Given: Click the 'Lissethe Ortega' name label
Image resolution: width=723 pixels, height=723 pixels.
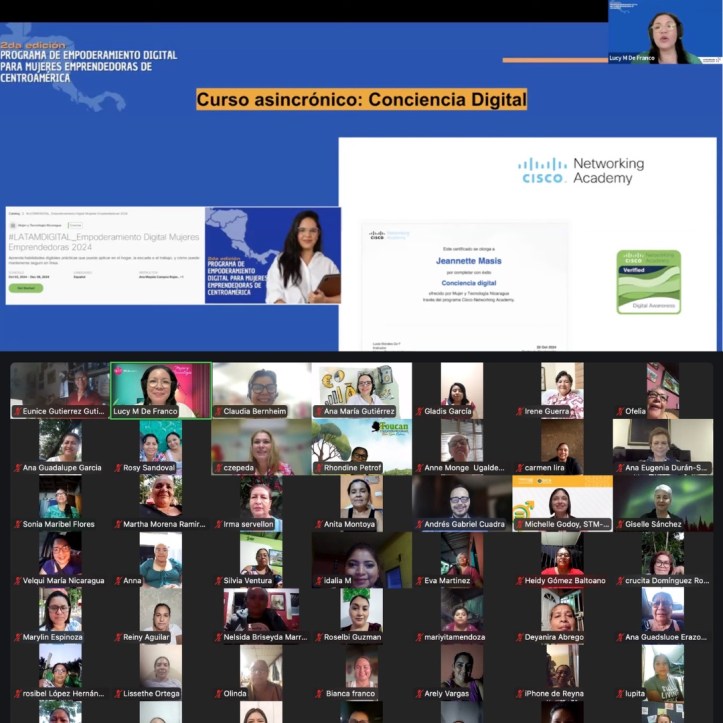Looking at the screenshot, I should tap(151, 693).
